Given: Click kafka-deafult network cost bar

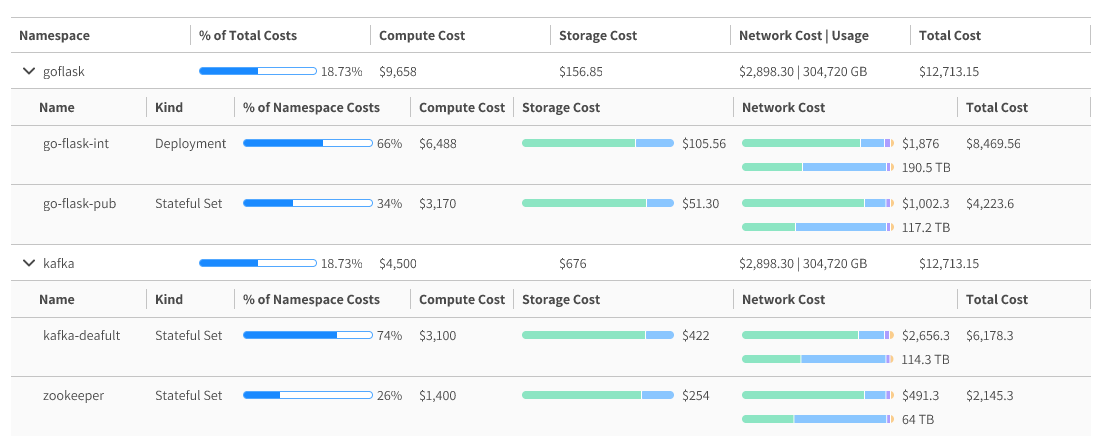Looking at the screenshot, I should pos(818,336).
